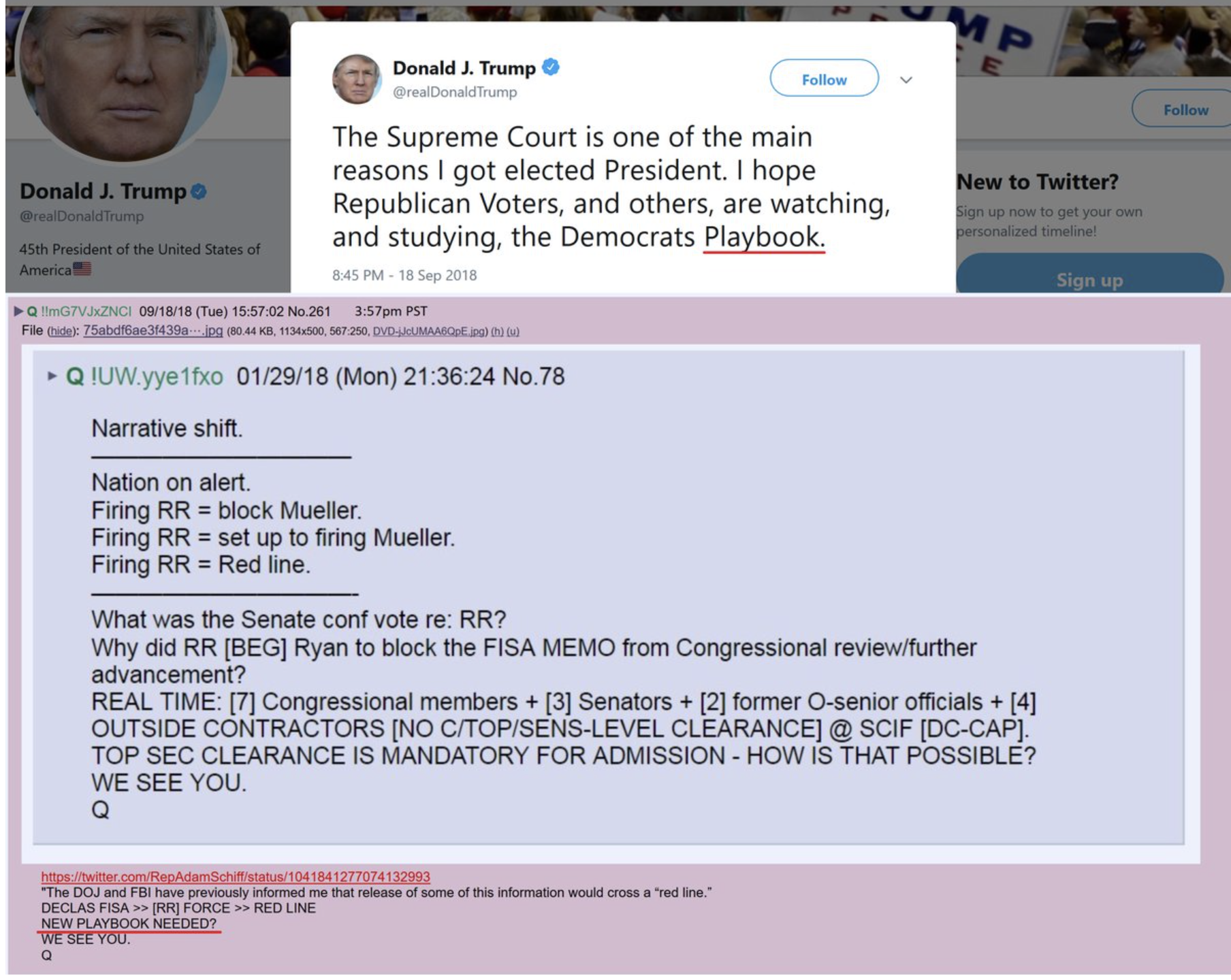Image resolution: width=1231 pixels, height=980 pixels.
Task: Click the triangle arrow beside post No.78
Action: click(52, 376)
